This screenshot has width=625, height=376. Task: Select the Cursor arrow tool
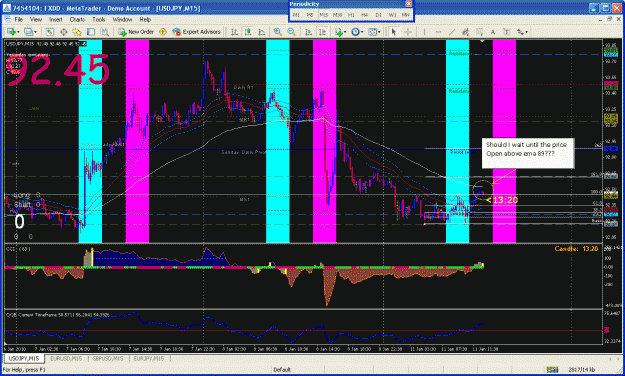394,32
